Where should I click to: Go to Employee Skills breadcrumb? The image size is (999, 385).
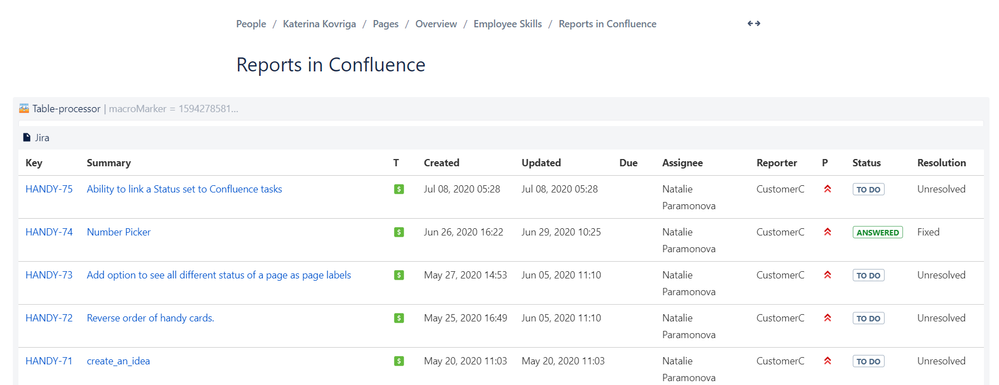508,24
